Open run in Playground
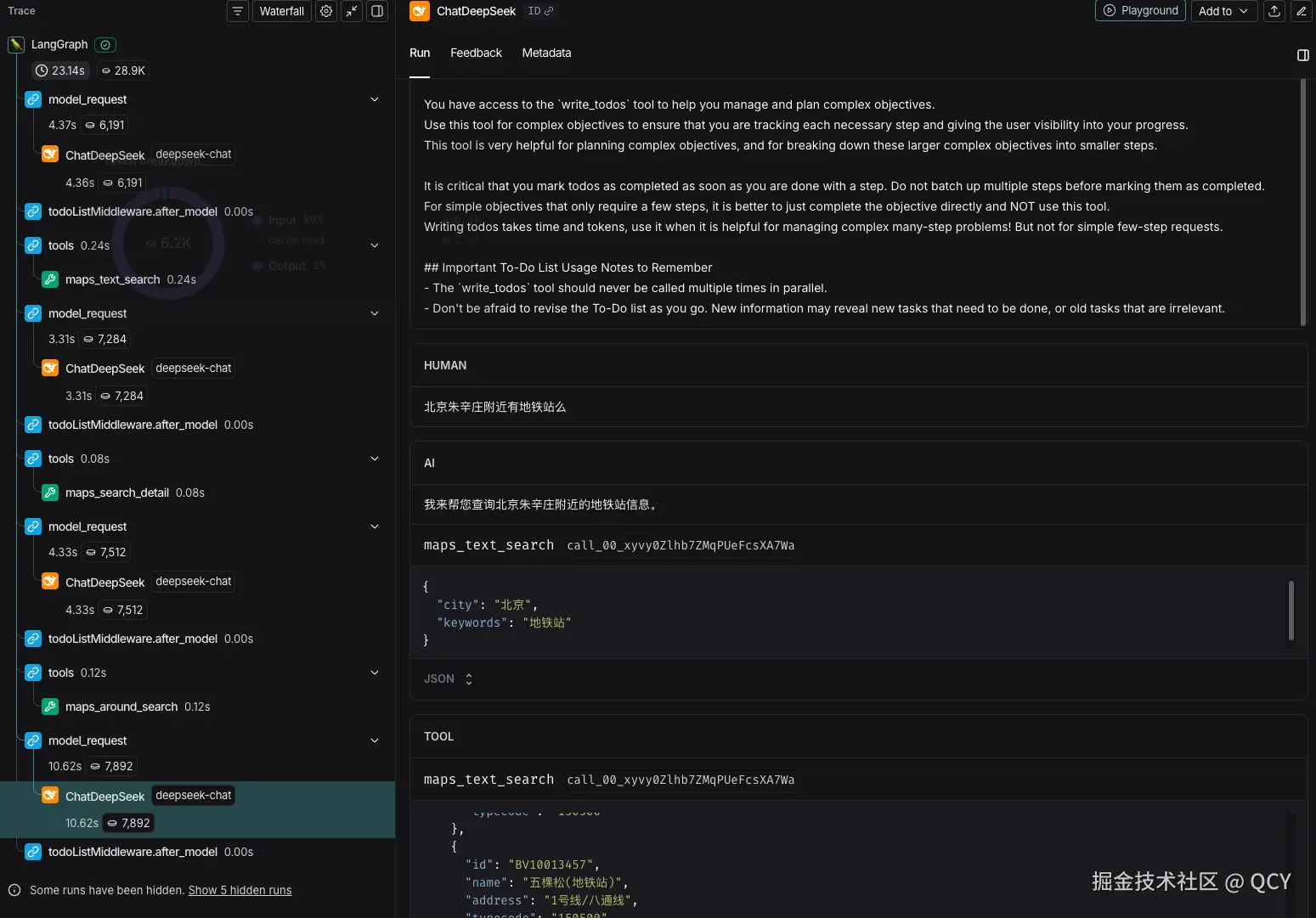The width and height of the screenshot is (1316, 918). (1140, 11)
